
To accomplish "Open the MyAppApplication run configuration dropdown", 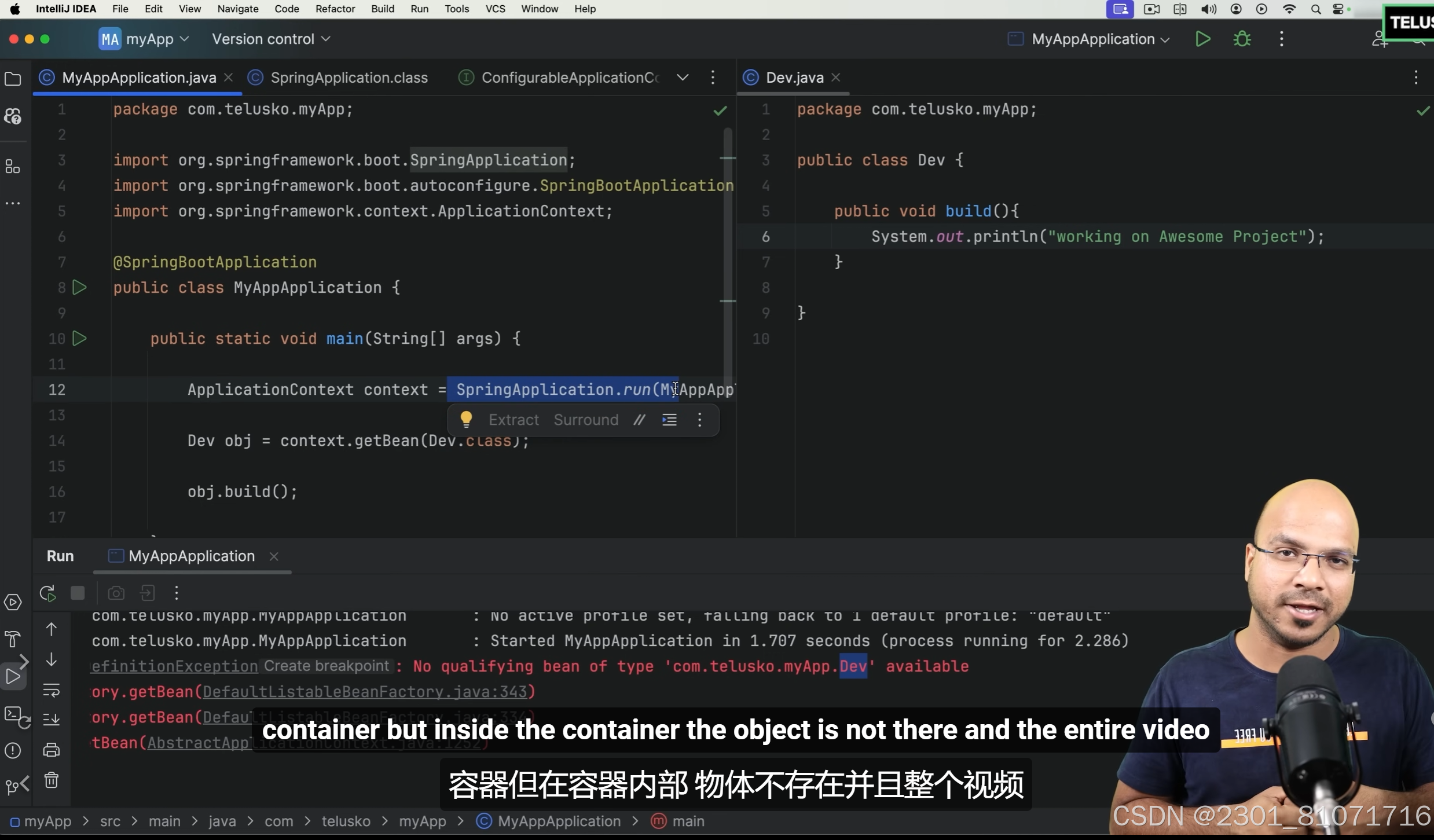I will point(1100,39).
